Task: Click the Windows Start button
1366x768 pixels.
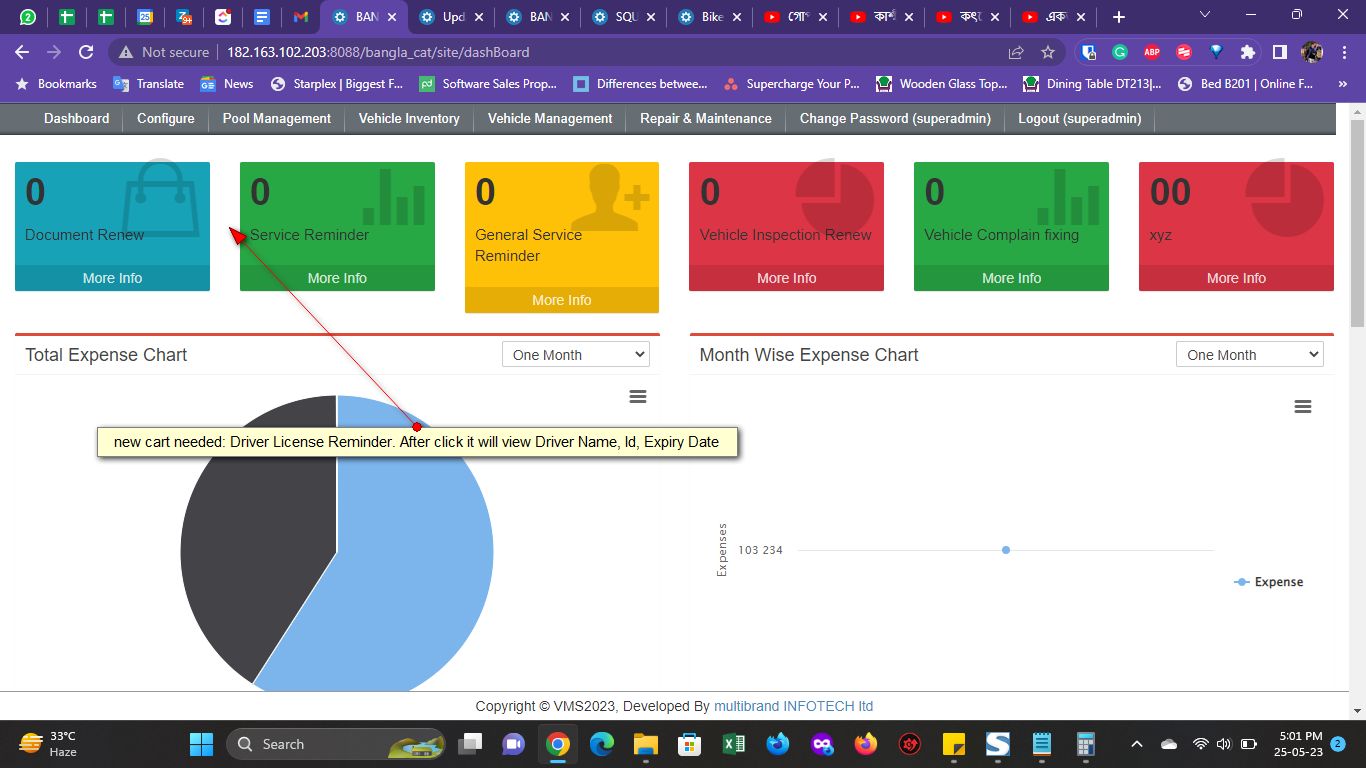Action: point(201,744)
